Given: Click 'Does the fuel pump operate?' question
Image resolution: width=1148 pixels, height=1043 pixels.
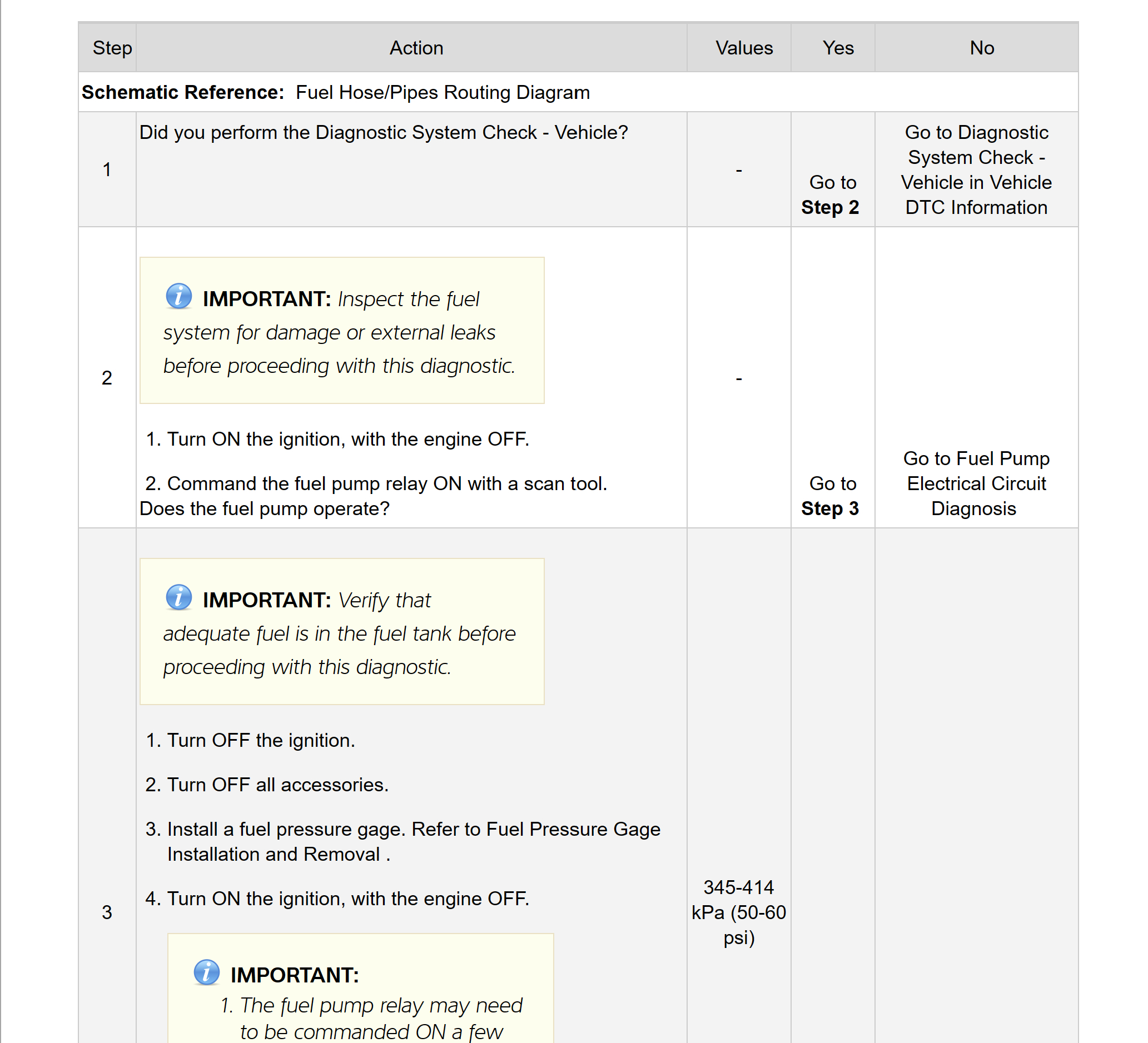Looking at the screenshot, I should (x=264, y=508).
